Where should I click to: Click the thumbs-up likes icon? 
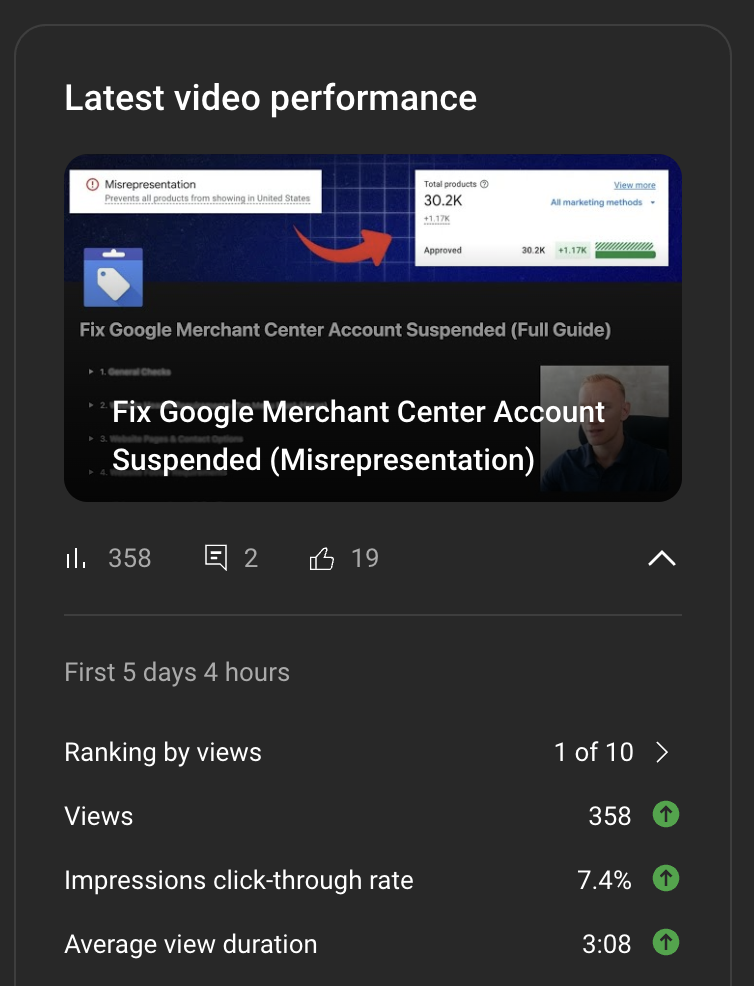click(322, 558)
